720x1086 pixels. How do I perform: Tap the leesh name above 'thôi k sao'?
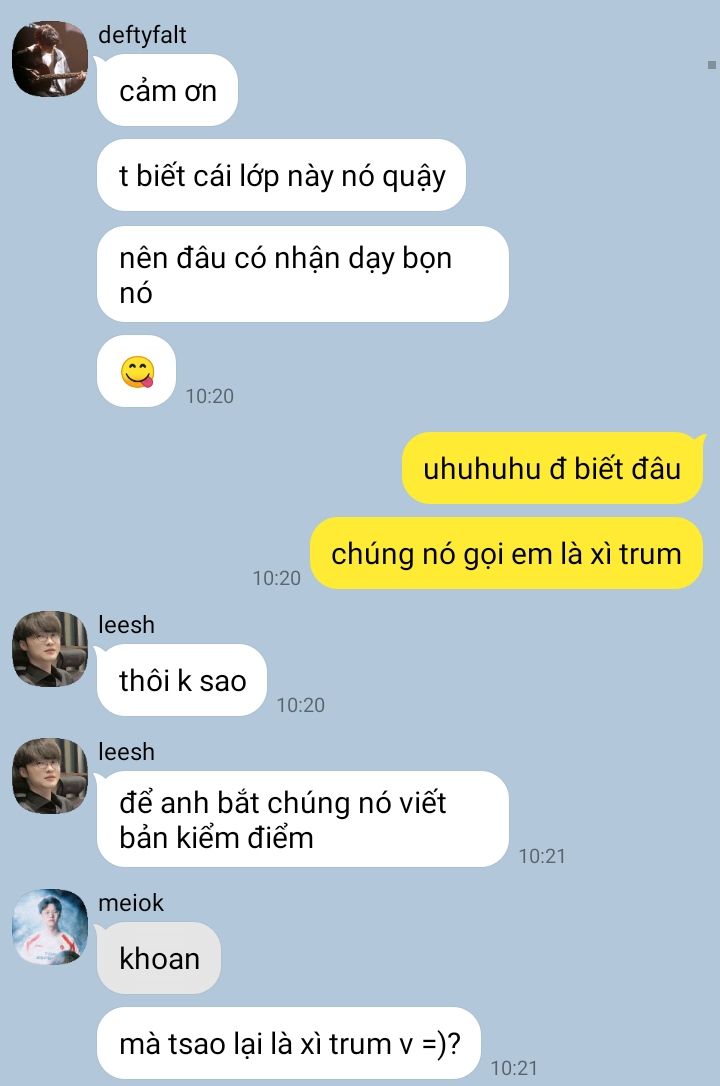pos(127,625)
